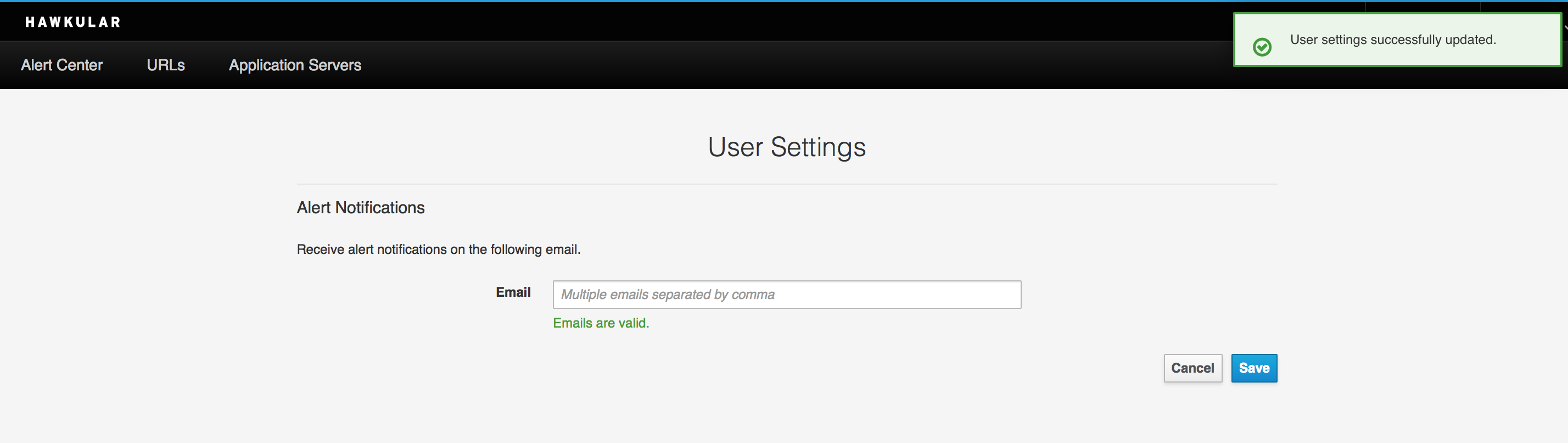Navigate to Application Servers

pos(295,65)
